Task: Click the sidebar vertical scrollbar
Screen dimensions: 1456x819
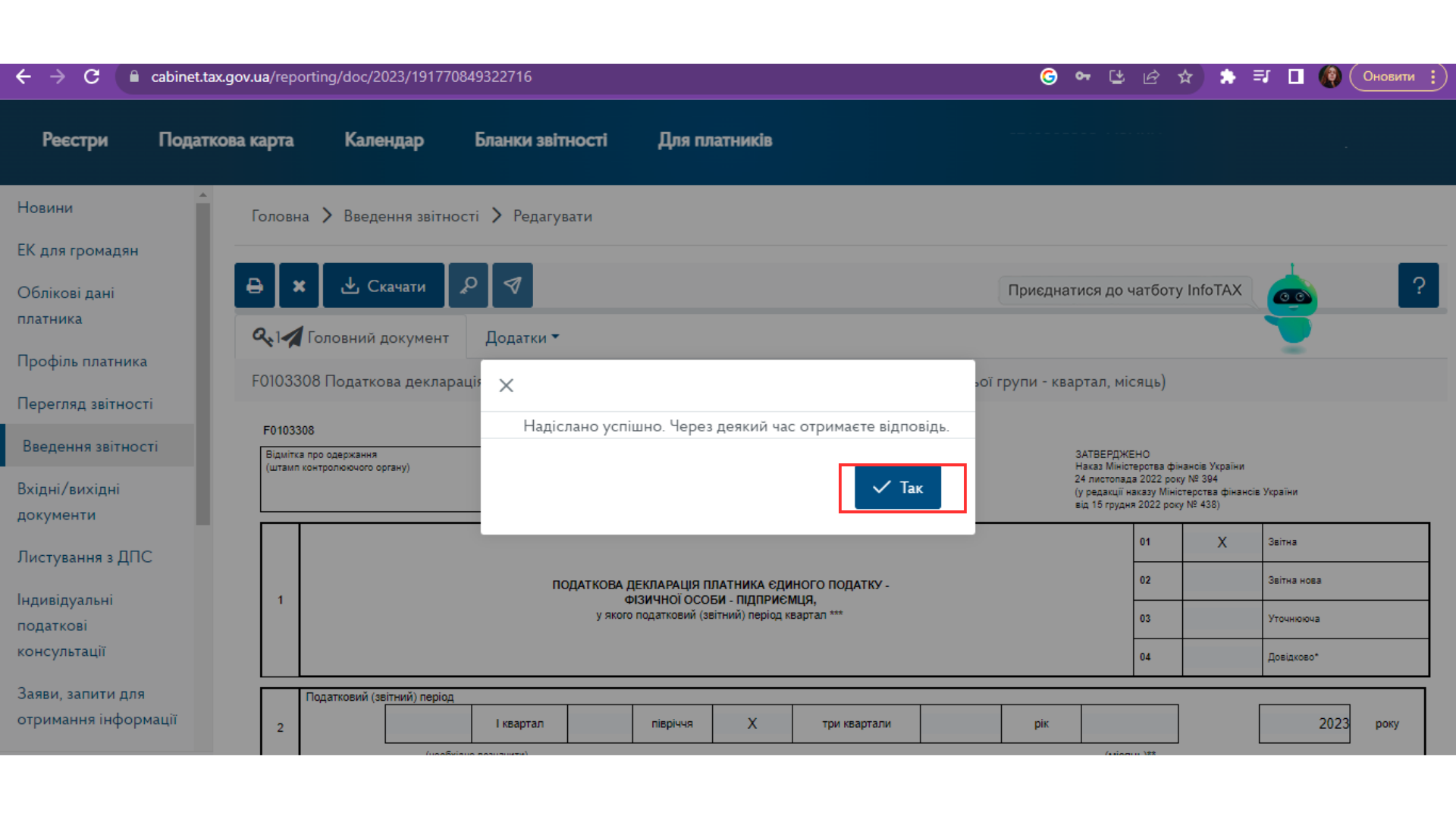Action: 202,364
